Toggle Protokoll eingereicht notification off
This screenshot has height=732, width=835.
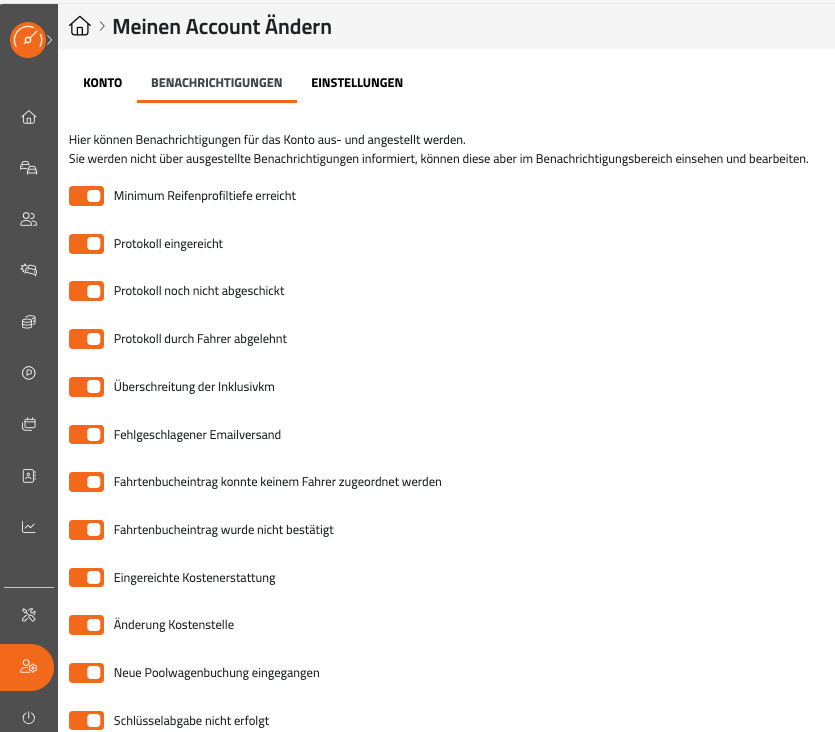point(87,244)
